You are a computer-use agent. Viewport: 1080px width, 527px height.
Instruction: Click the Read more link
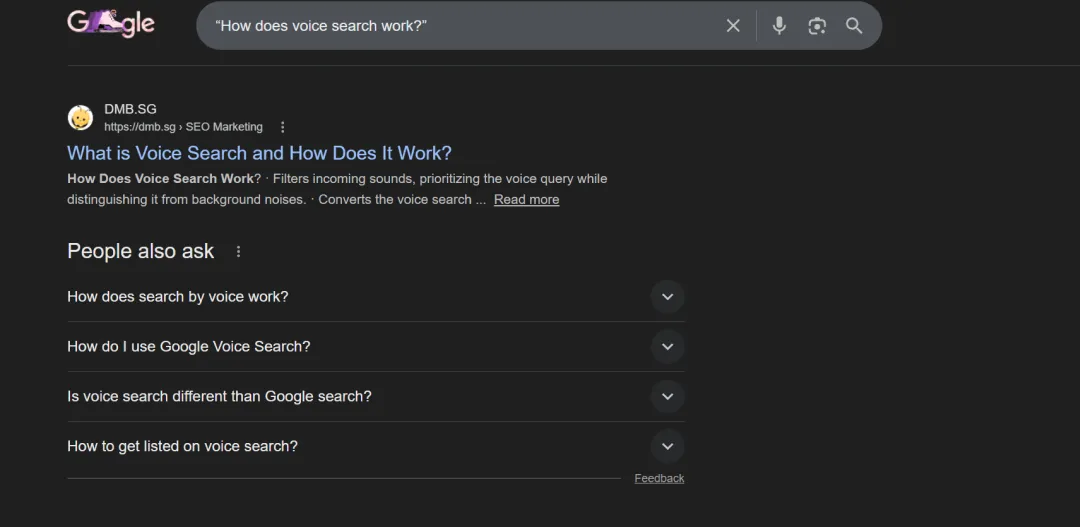click(526, 199)
